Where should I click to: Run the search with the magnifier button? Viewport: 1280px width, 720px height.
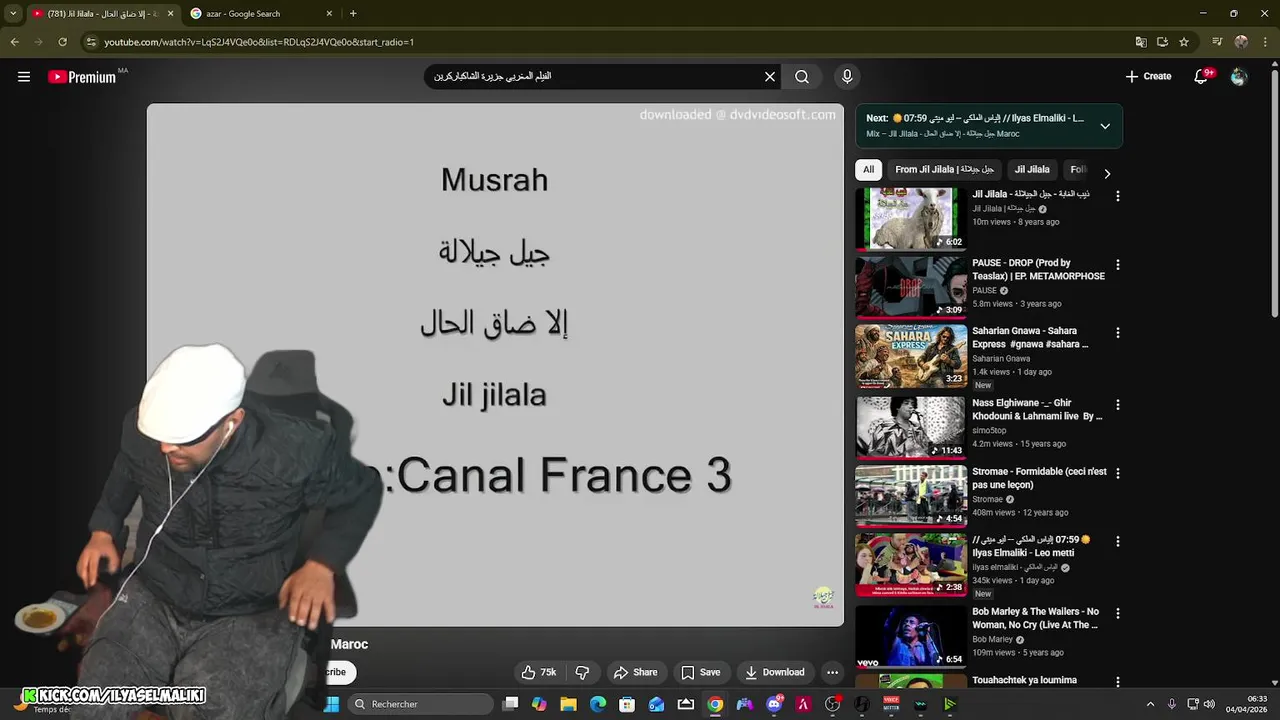(802, 77)
